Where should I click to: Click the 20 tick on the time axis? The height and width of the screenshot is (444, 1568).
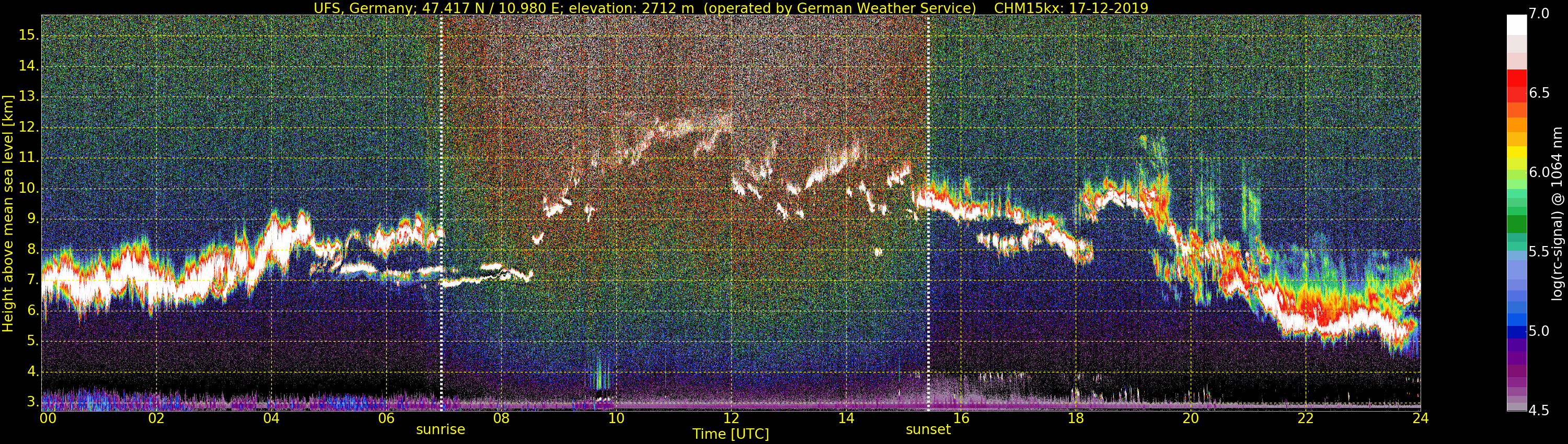(x=1191, y=418)
